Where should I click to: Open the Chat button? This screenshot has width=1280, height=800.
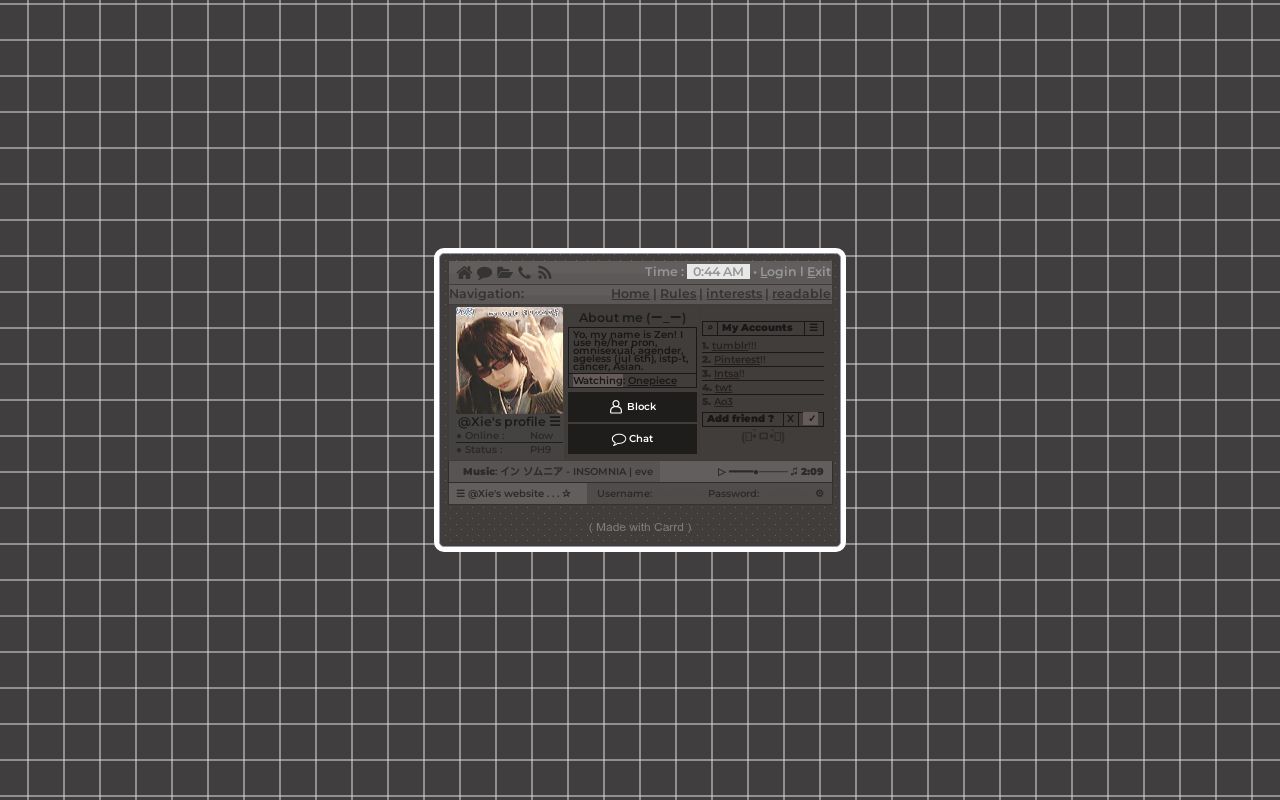click(632, 439)
